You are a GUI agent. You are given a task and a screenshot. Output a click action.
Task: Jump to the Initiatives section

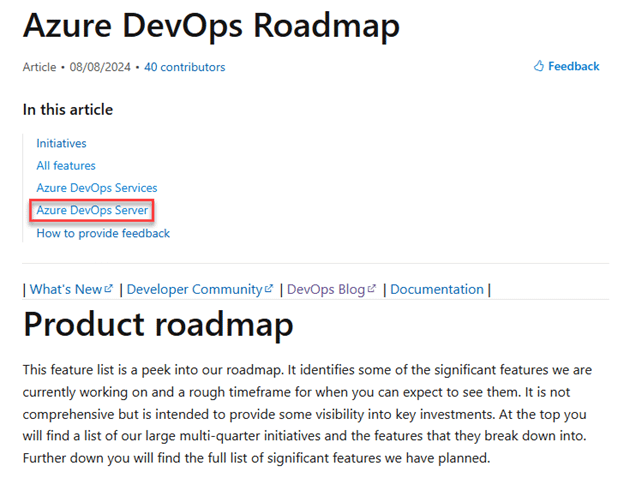[61, 144]
